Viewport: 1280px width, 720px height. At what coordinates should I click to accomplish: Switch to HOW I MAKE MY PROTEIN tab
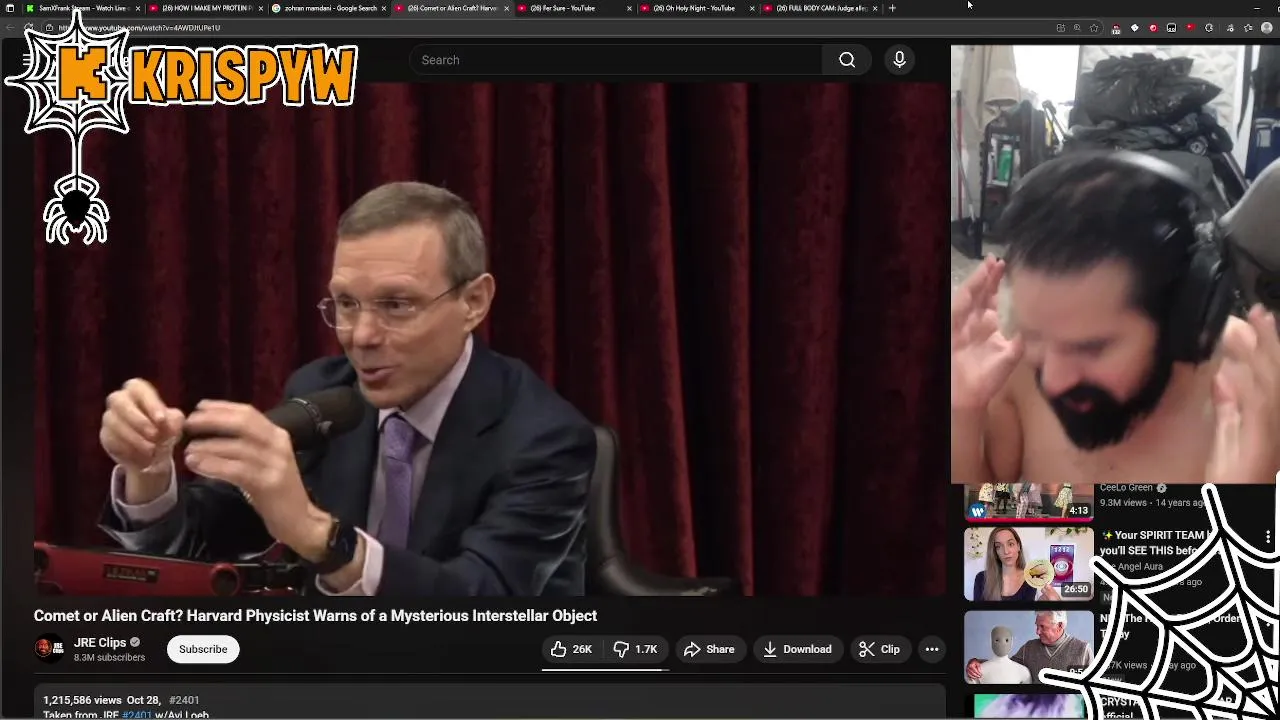coord(206,8)
